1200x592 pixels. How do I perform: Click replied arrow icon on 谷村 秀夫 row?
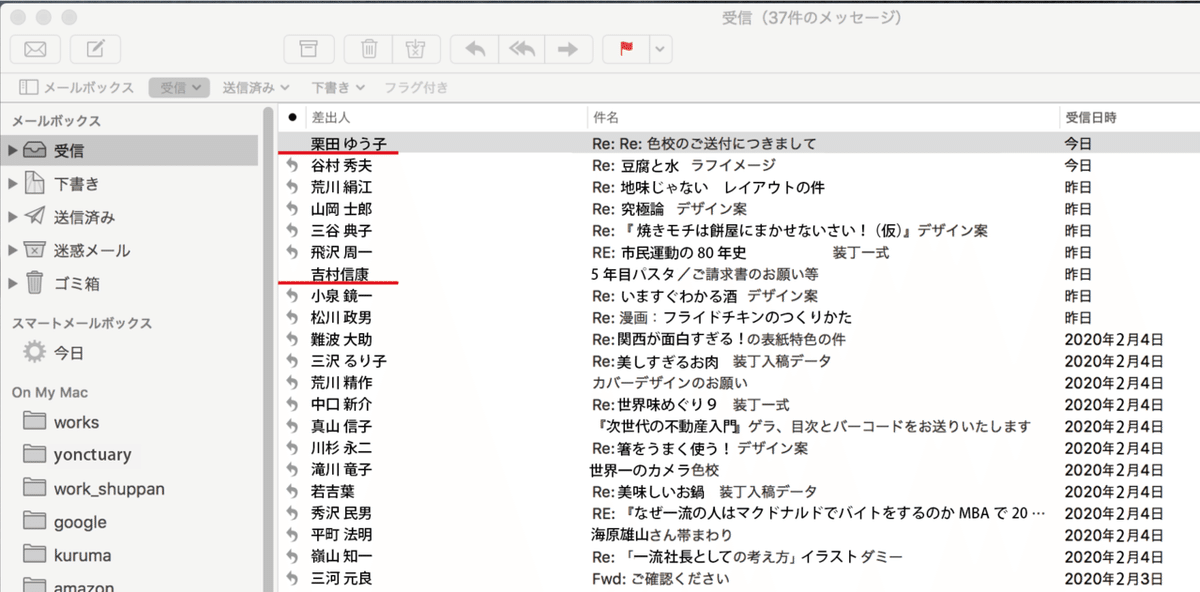click(x=291, y=165)
